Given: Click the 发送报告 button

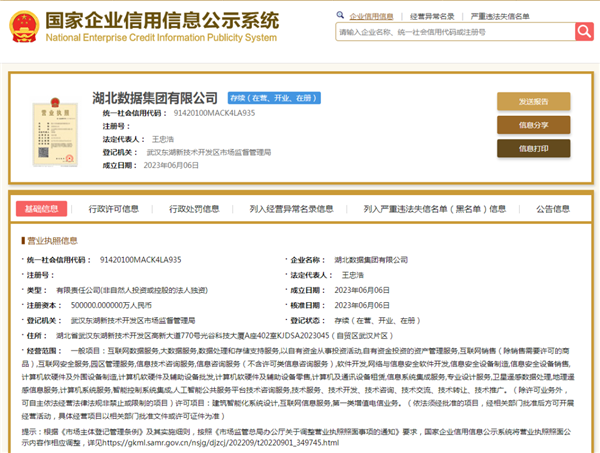Looking at the screenshot, I should click(533, 101).
